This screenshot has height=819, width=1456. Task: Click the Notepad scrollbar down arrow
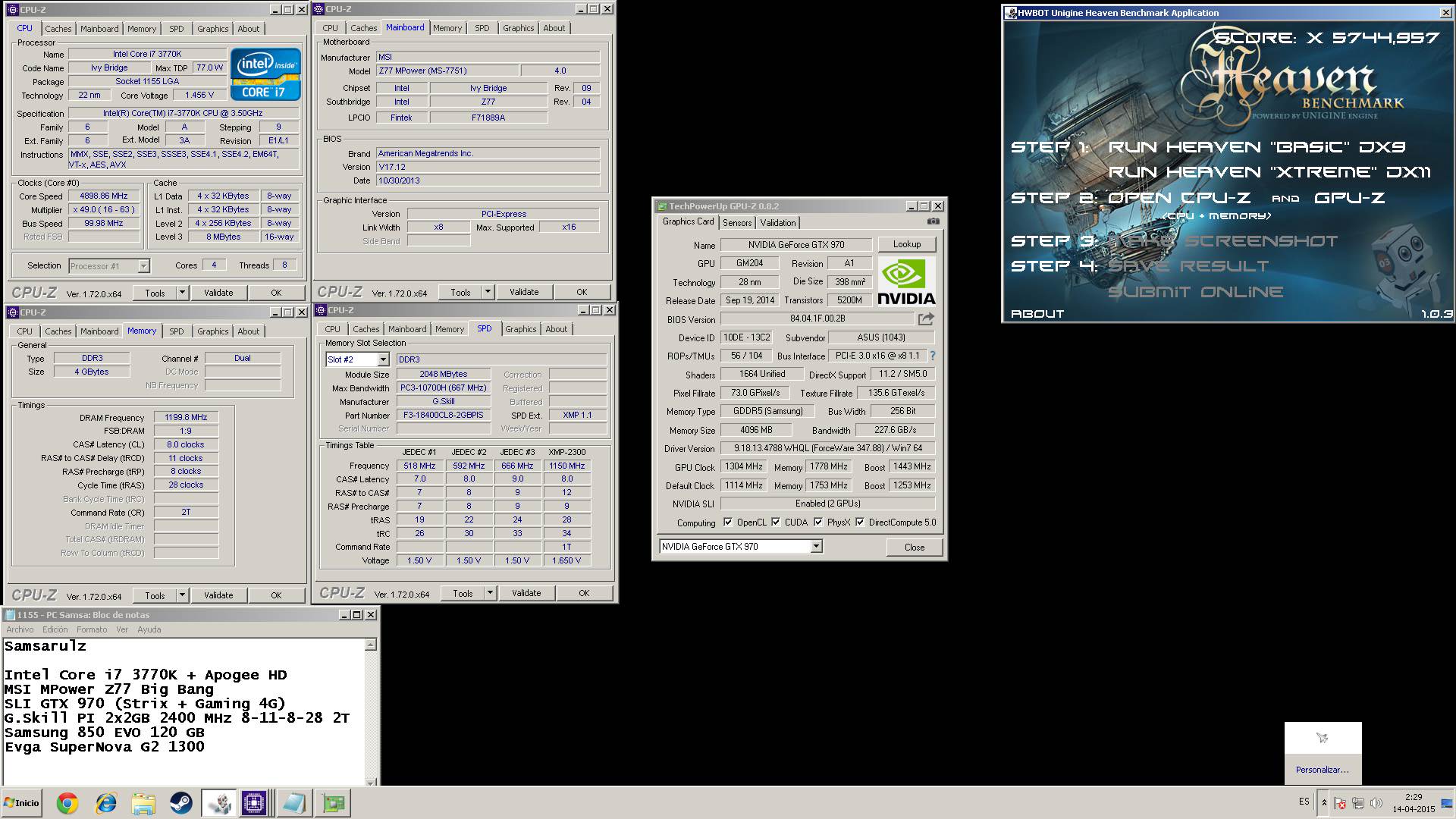point(371,782)
